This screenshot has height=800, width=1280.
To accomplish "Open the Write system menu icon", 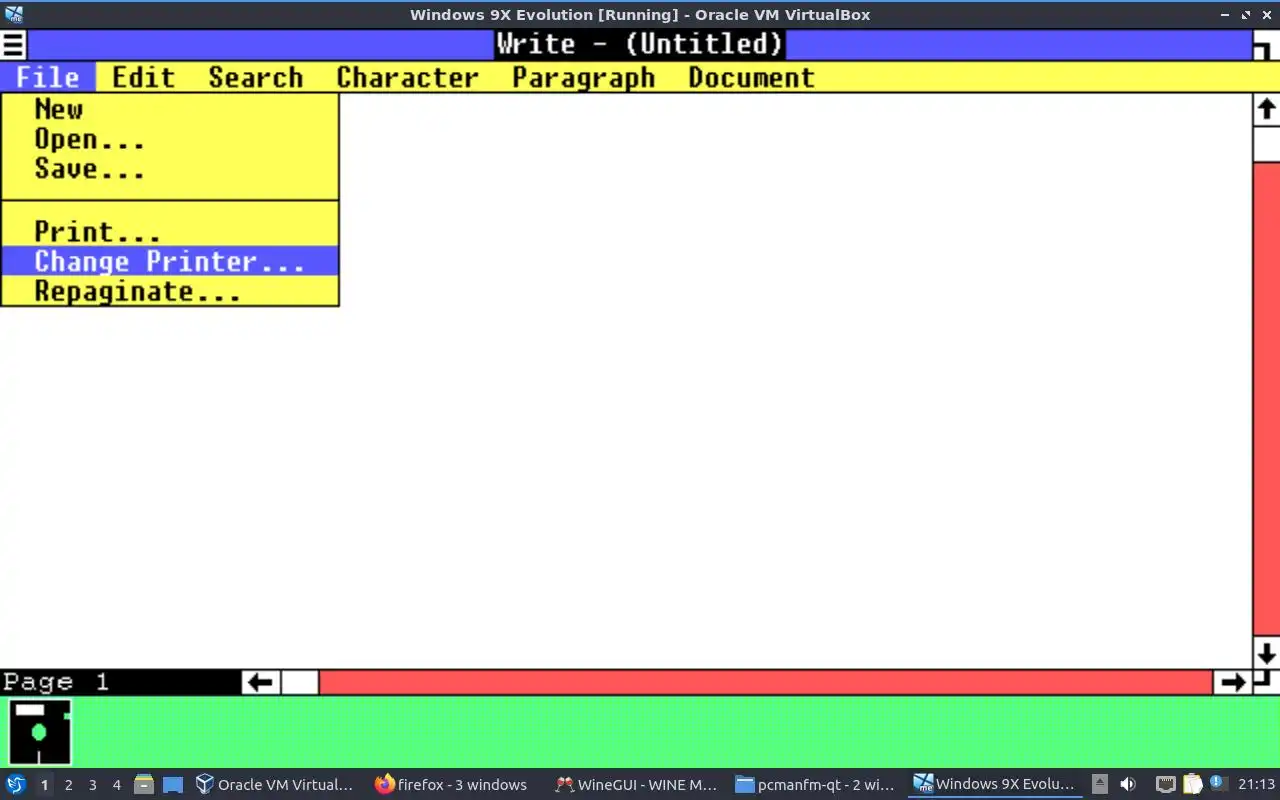I will click(x=13, y=45).
